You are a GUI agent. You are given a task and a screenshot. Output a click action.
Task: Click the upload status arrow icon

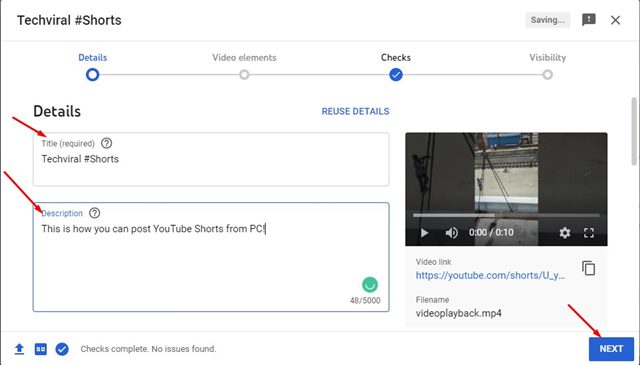(19, 349)
